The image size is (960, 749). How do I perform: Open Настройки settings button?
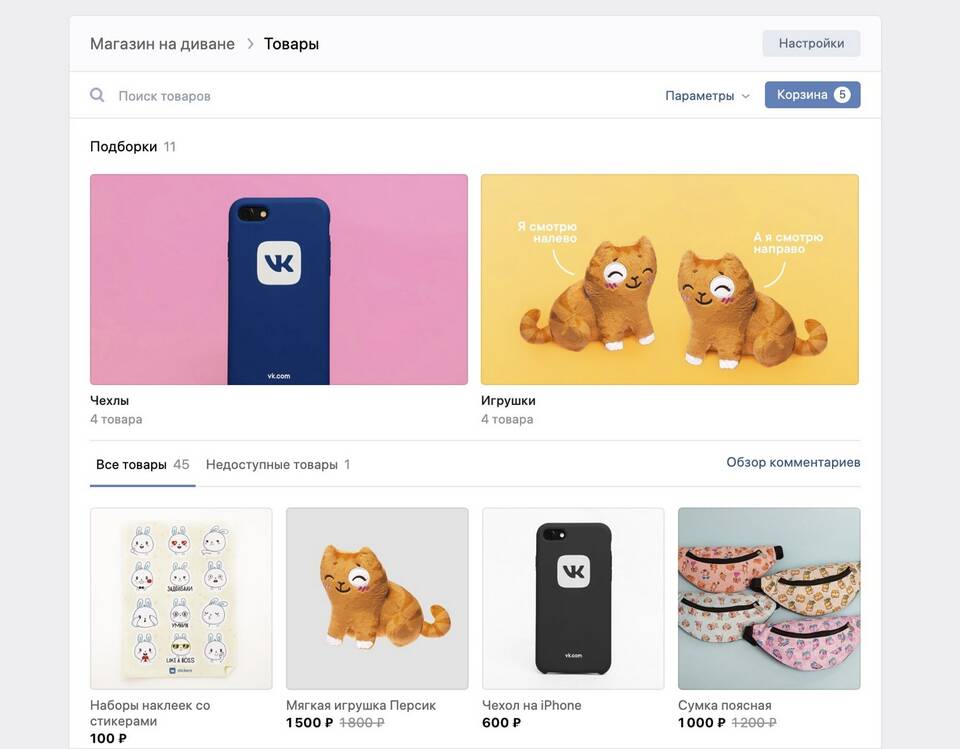pos(811,43)
